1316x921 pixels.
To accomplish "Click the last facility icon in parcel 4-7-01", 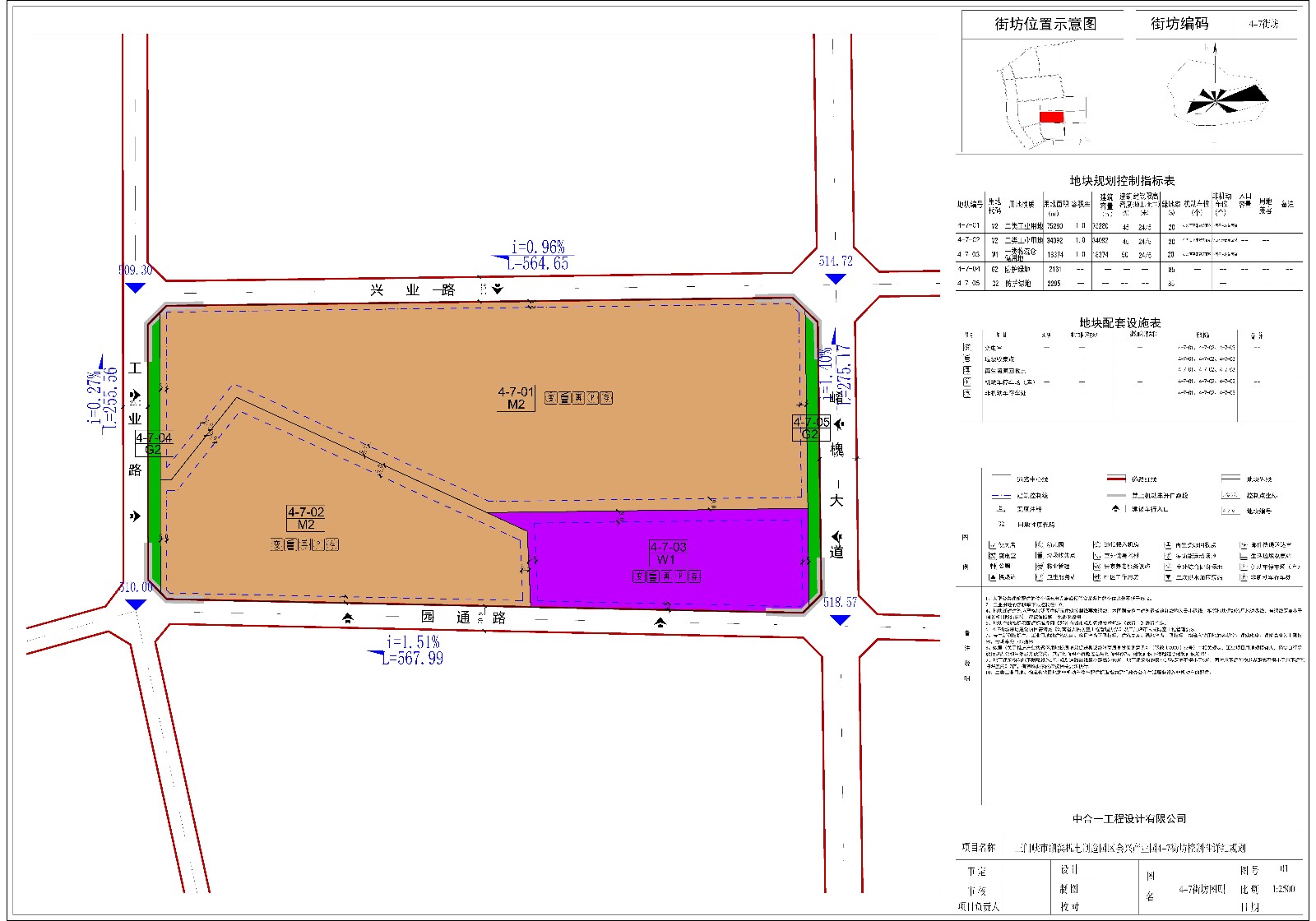I will (x=606, y=398).
